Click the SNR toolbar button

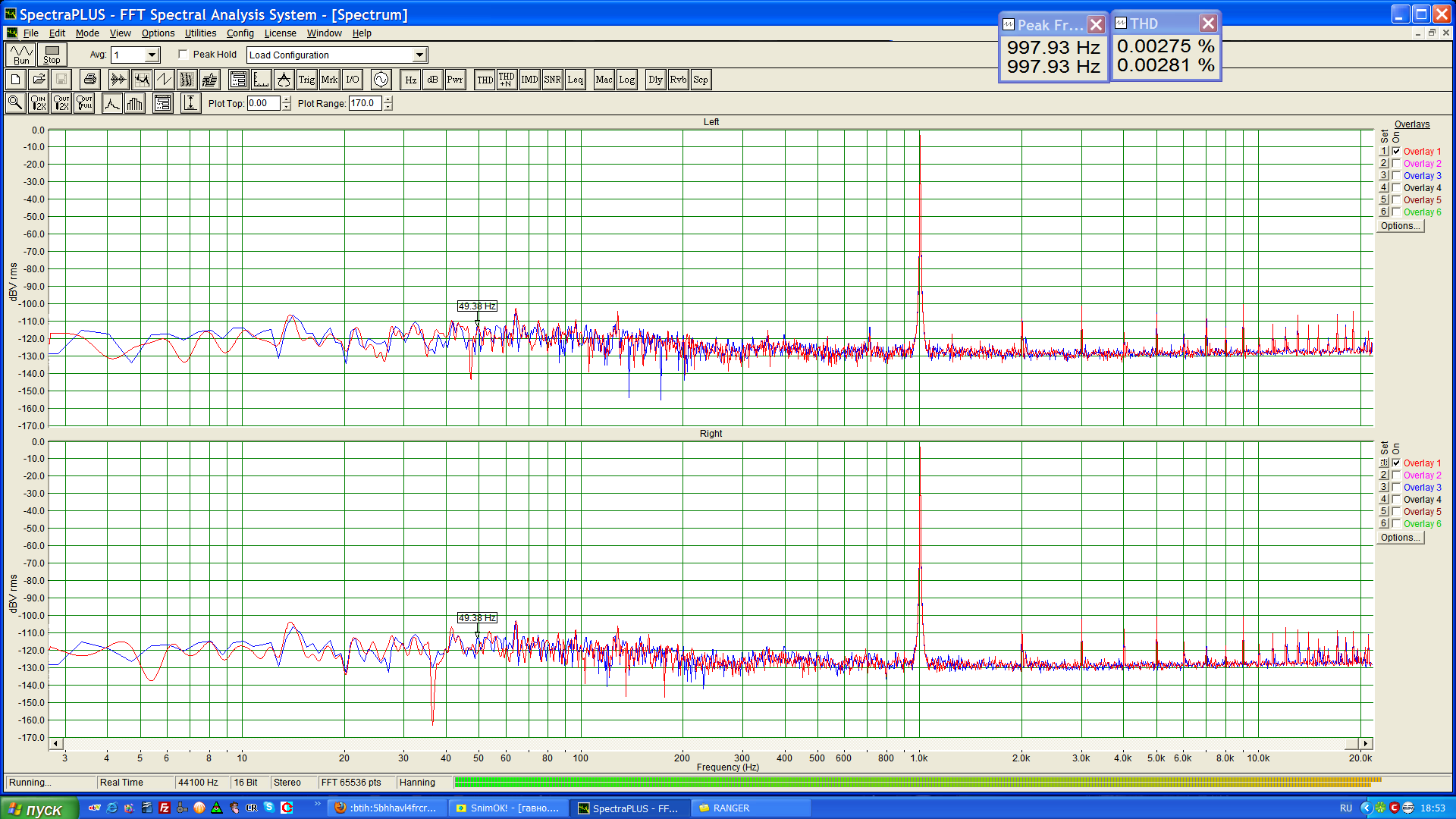(552, 80)
